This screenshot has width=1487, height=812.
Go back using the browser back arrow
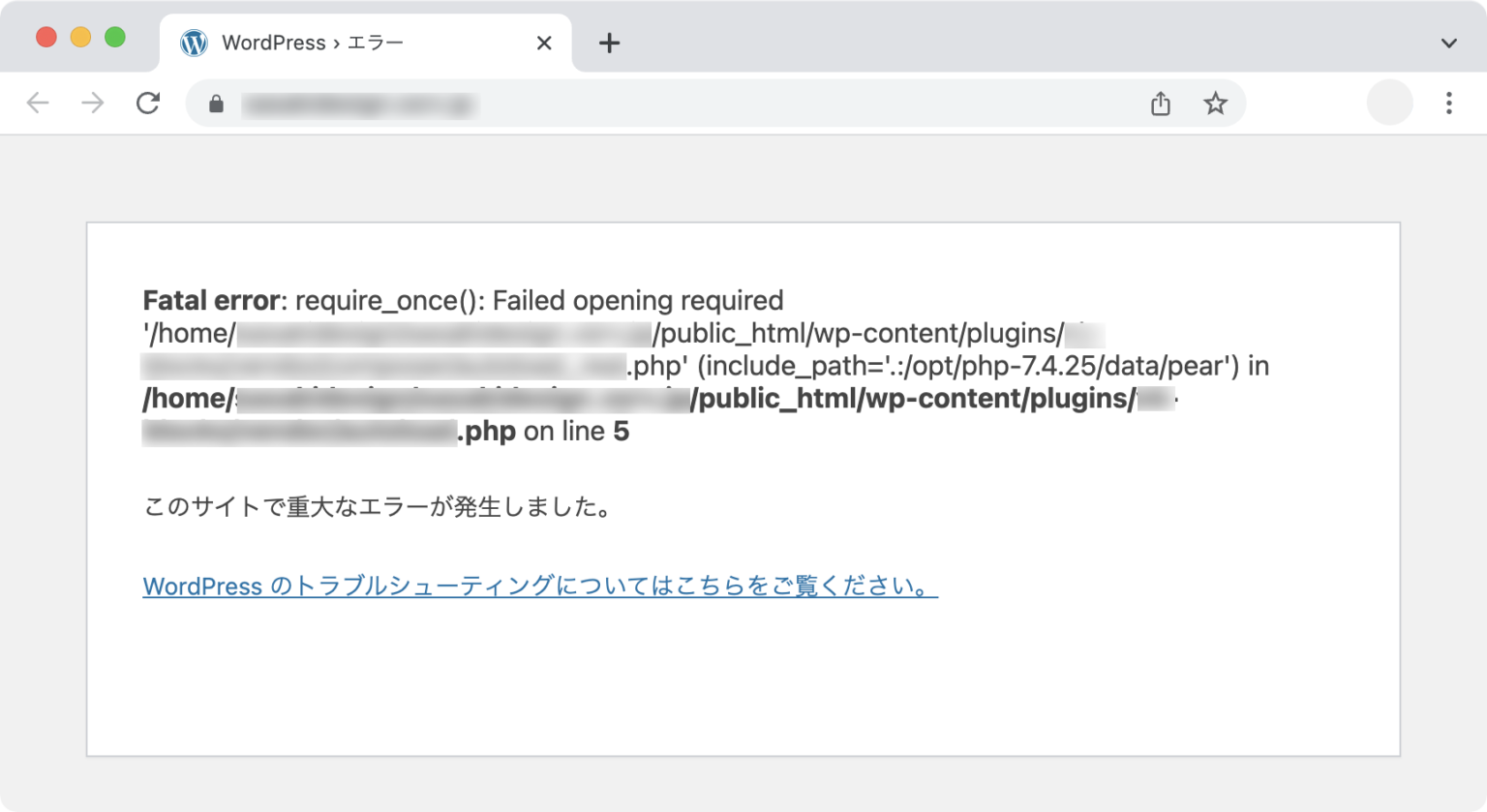(38, 103)
